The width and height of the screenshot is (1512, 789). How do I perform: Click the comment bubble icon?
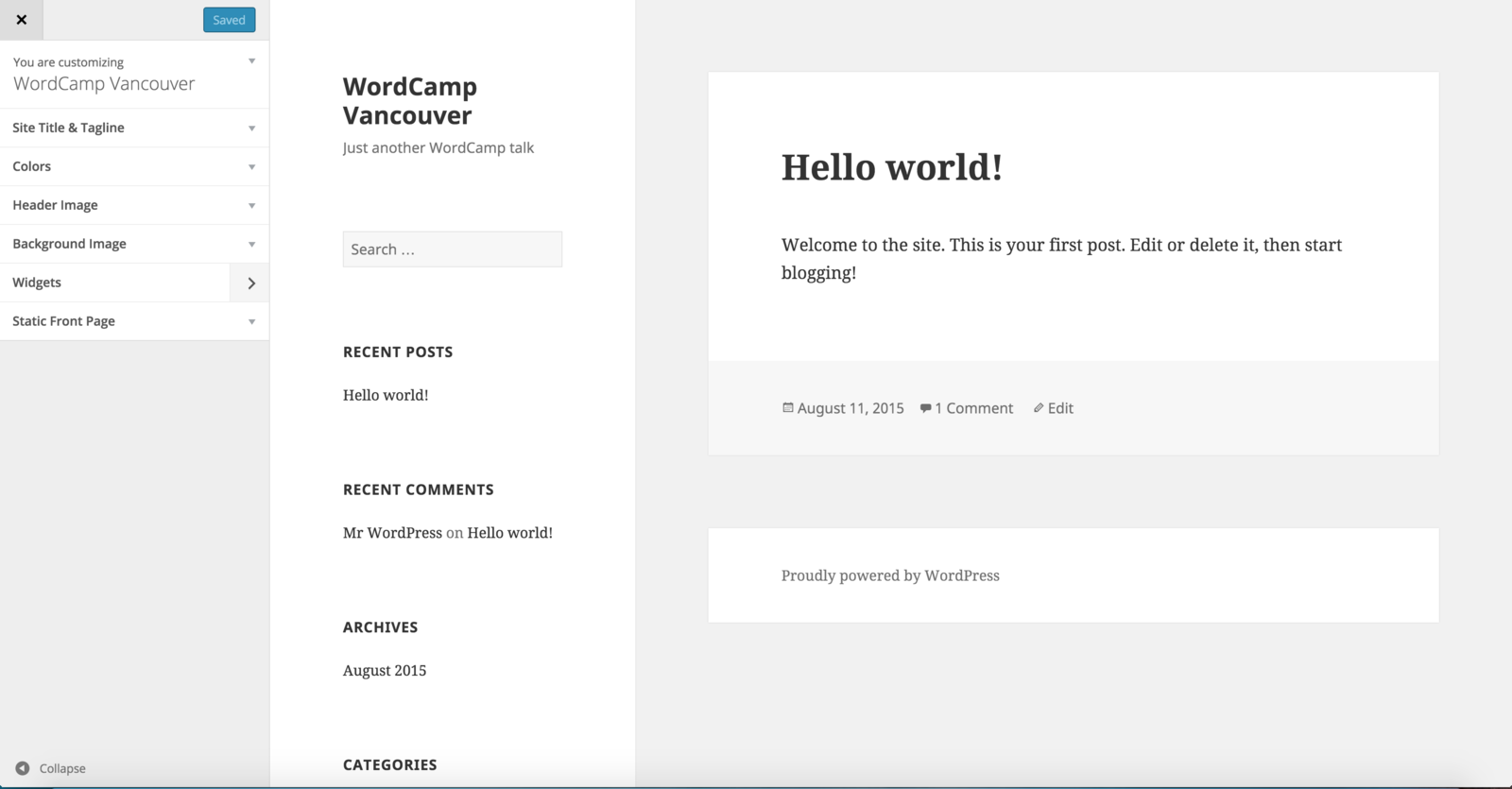(x=925, y=408)
